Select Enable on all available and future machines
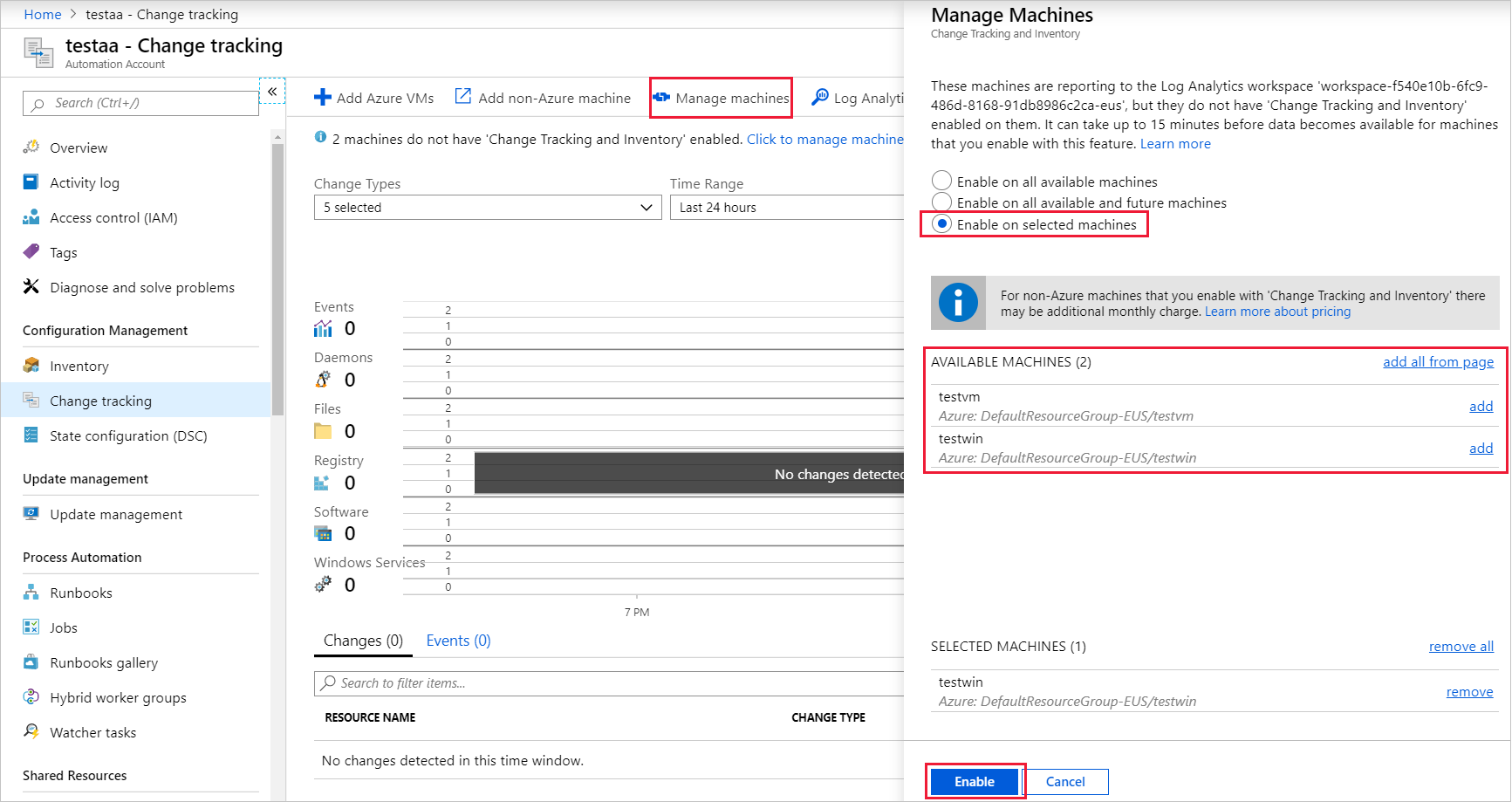 [x=941, y=202]
